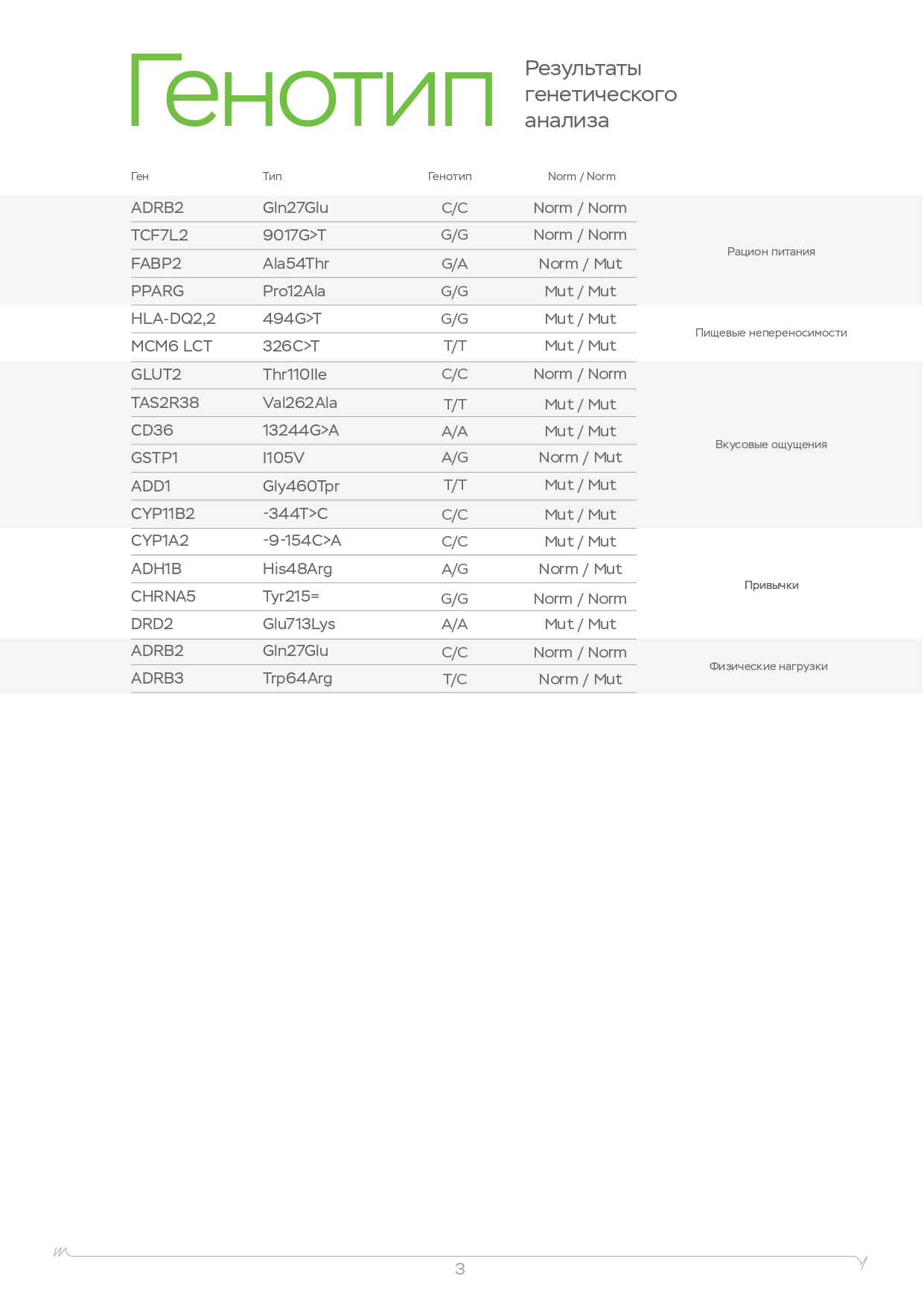Select the Рацион питания category label
This screenshot has height=1306, width=924.
[x=771, y=252]
